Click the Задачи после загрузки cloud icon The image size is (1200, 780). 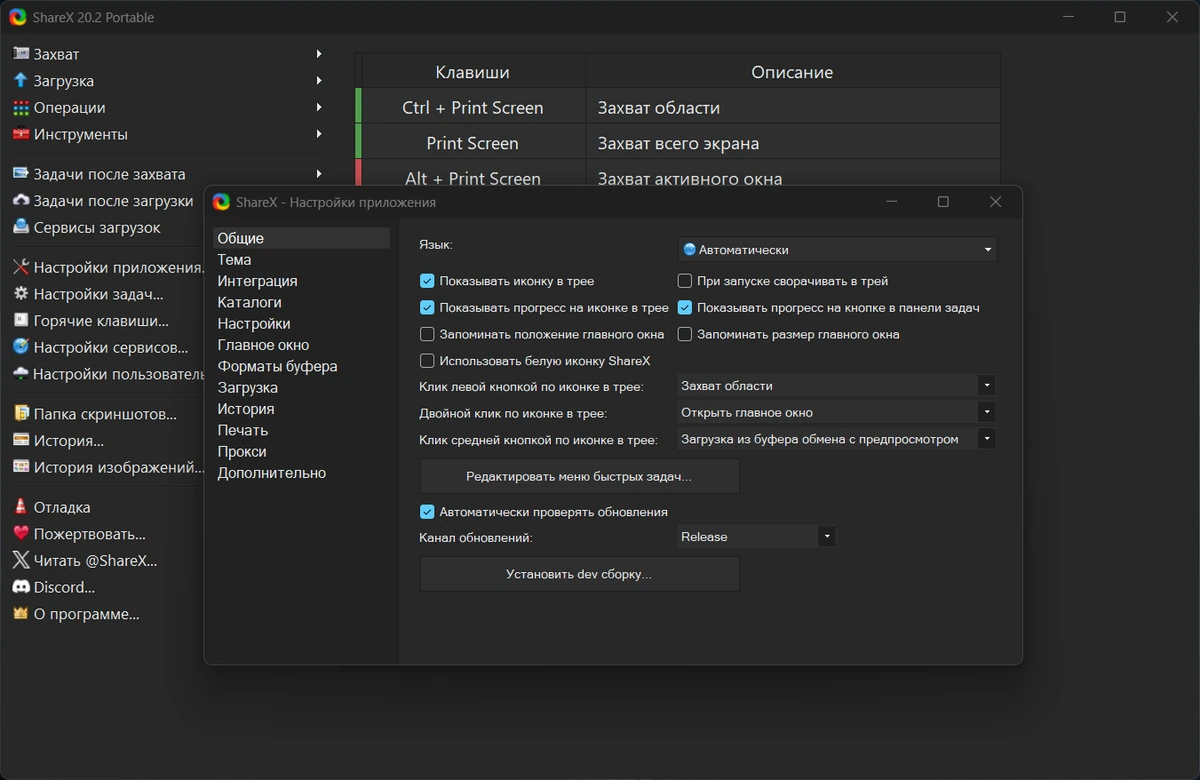[x=20, y=201]
